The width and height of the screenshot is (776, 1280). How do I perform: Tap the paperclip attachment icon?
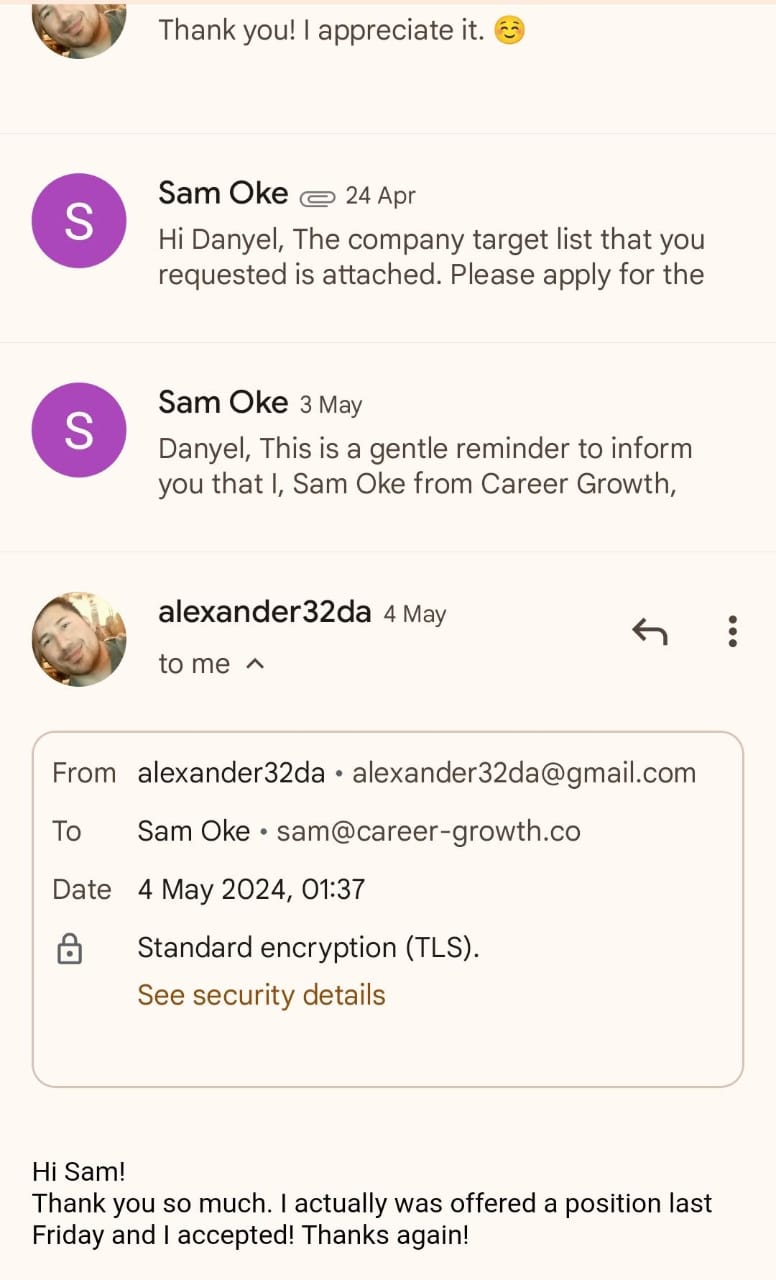click(x=317, y=197)
